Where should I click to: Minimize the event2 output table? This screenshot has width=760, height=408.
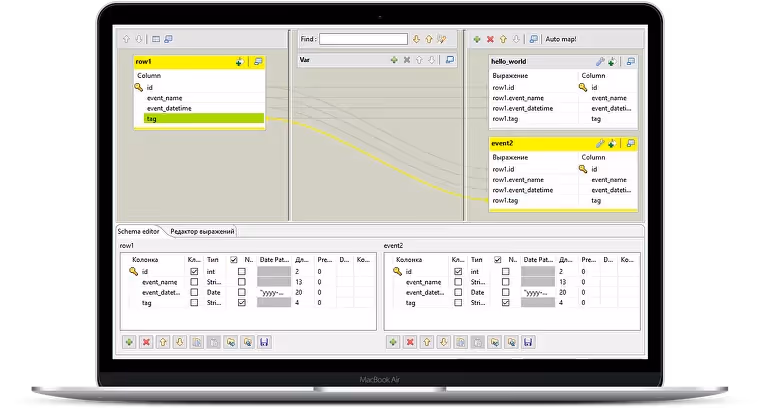(x=630, y=143)
